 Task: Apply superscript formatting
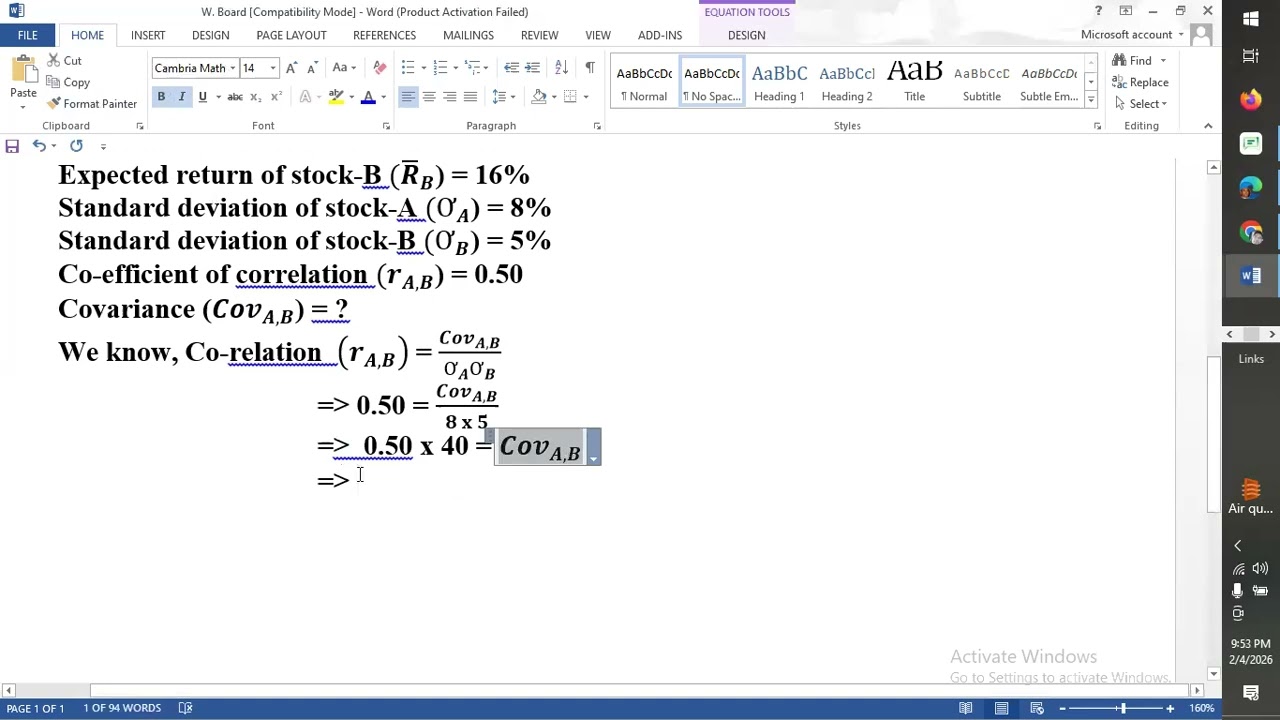tap(275, 97)
